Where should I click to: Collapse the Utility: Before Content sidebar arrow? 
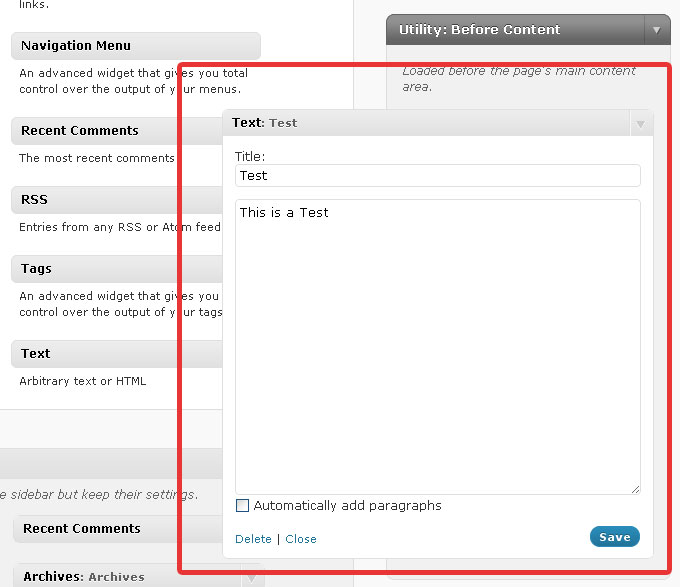coord(656,30)
